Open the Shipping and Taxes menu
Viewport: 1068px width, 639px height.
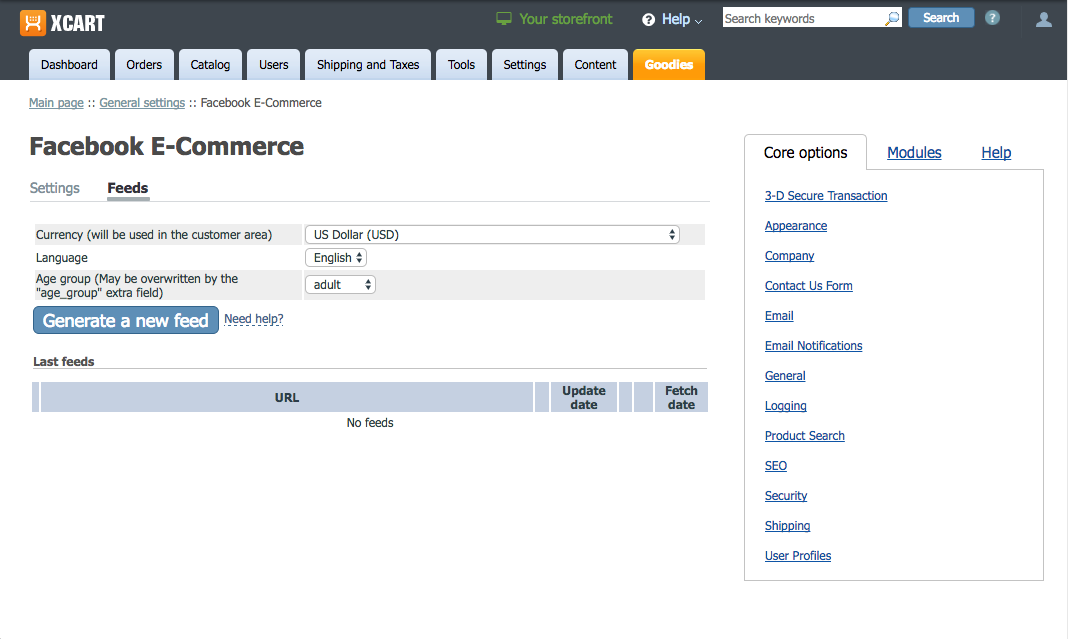click(x=368, y=65)
